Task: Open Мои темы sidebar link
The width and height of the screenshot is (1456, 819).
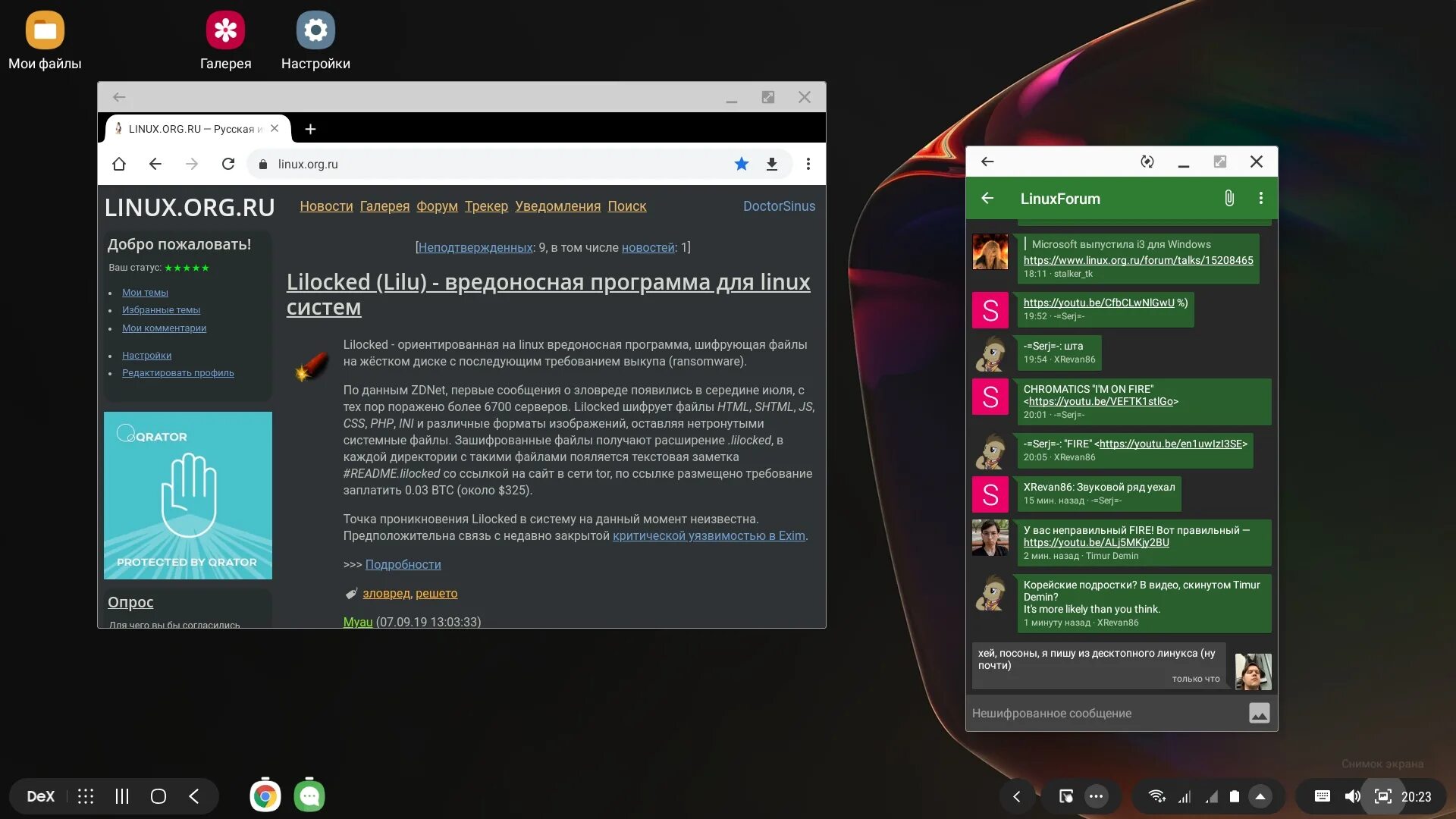Action: (x=145, y=293)
